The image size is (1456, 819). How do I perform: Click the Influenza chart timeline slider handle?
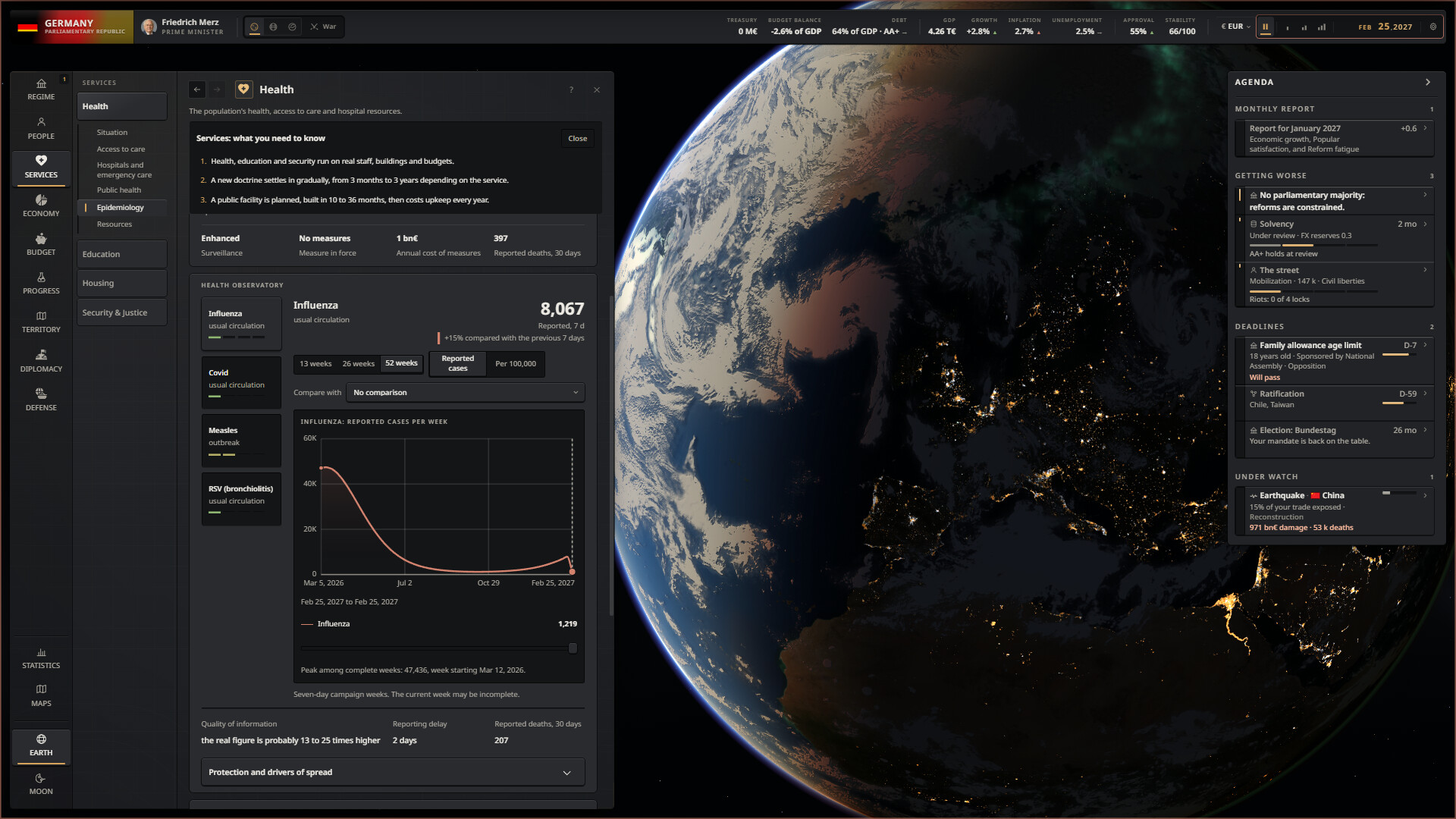573,648
